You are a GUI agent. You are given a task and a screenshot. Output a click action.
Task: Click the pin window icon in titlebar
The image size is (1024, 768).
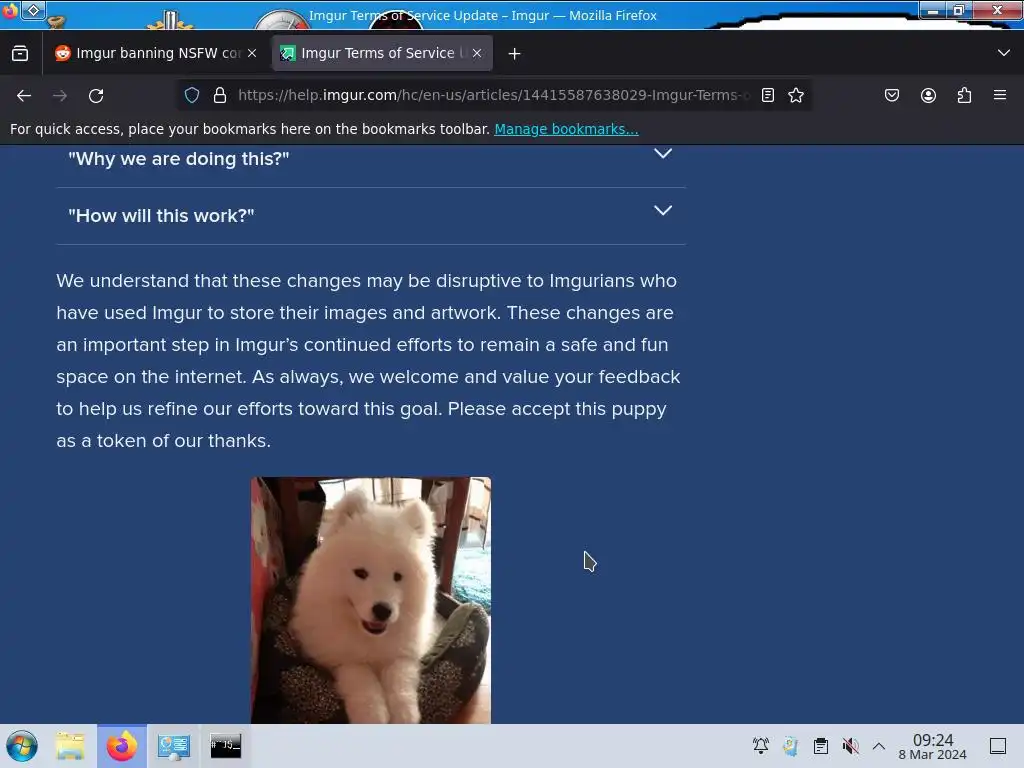(x=33, y=10)
